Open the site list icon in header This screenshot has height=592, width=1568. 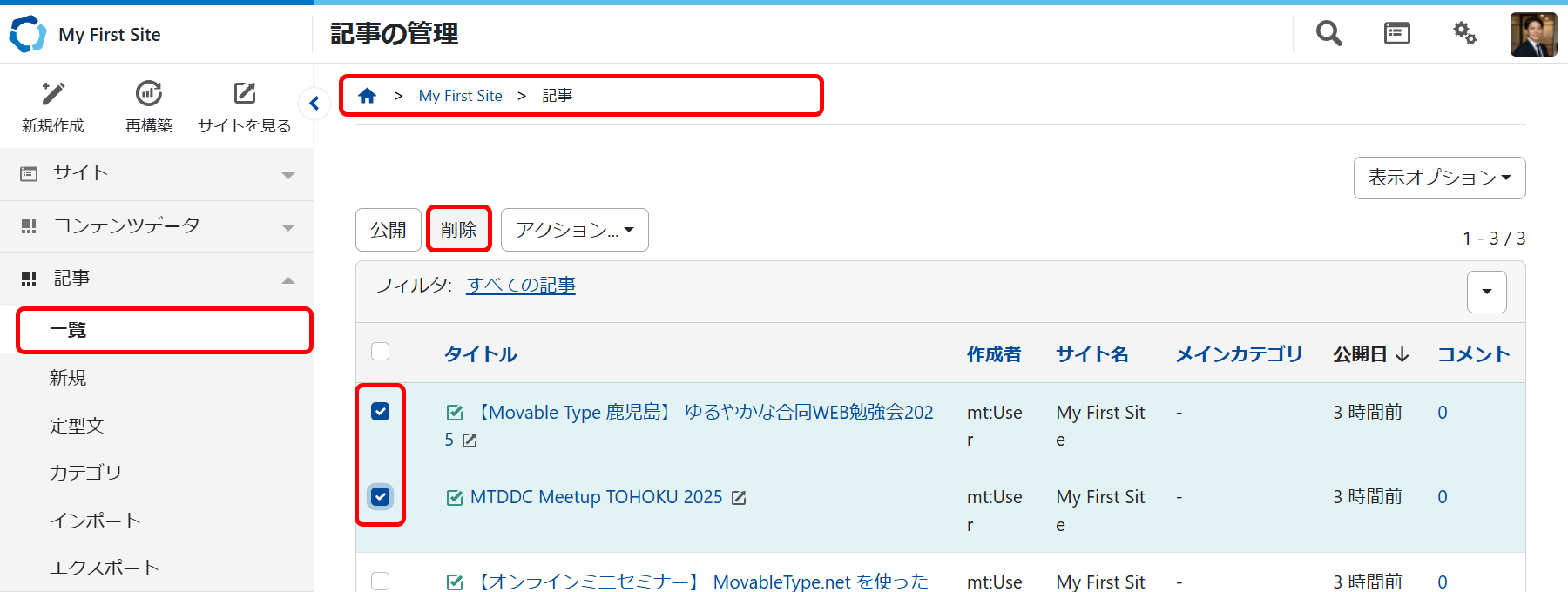click(x=1396, y=33)
